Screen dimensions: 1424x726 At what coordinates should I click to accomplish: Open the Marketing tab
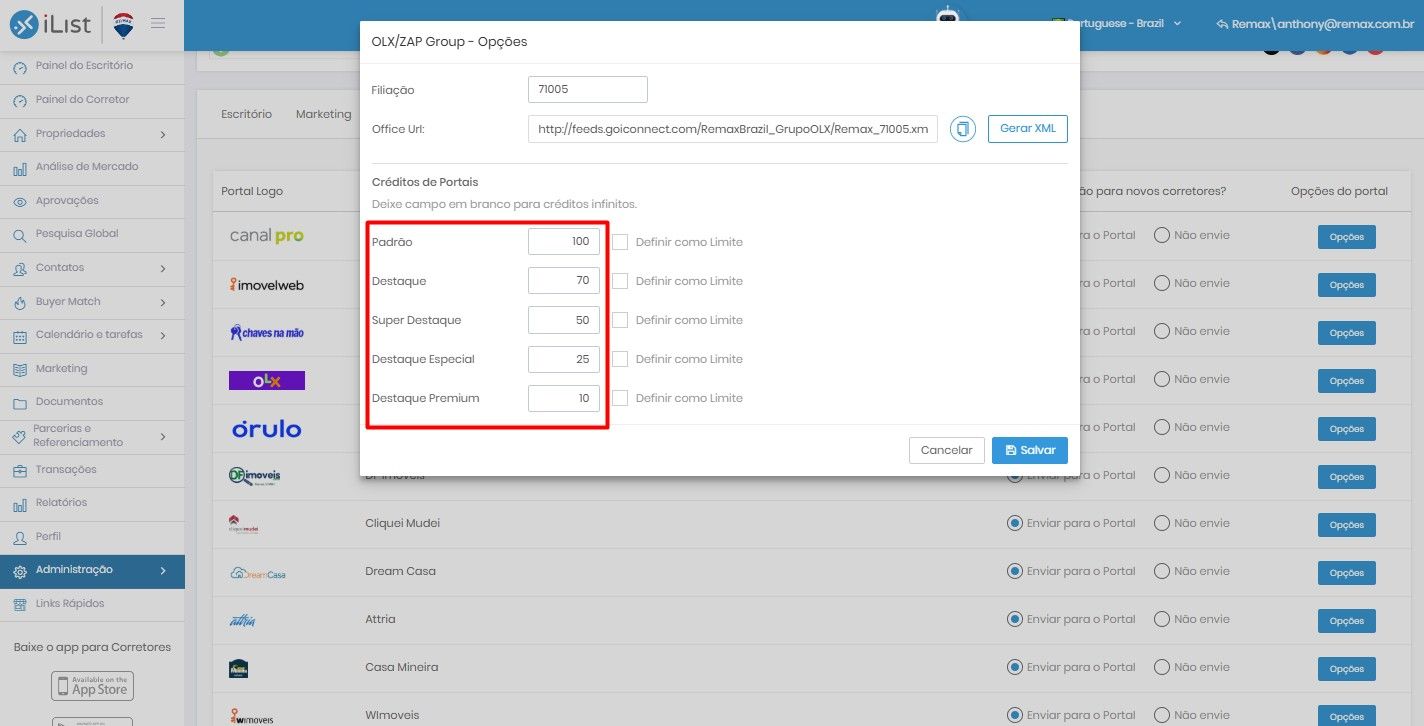click(x=323, y=114)
